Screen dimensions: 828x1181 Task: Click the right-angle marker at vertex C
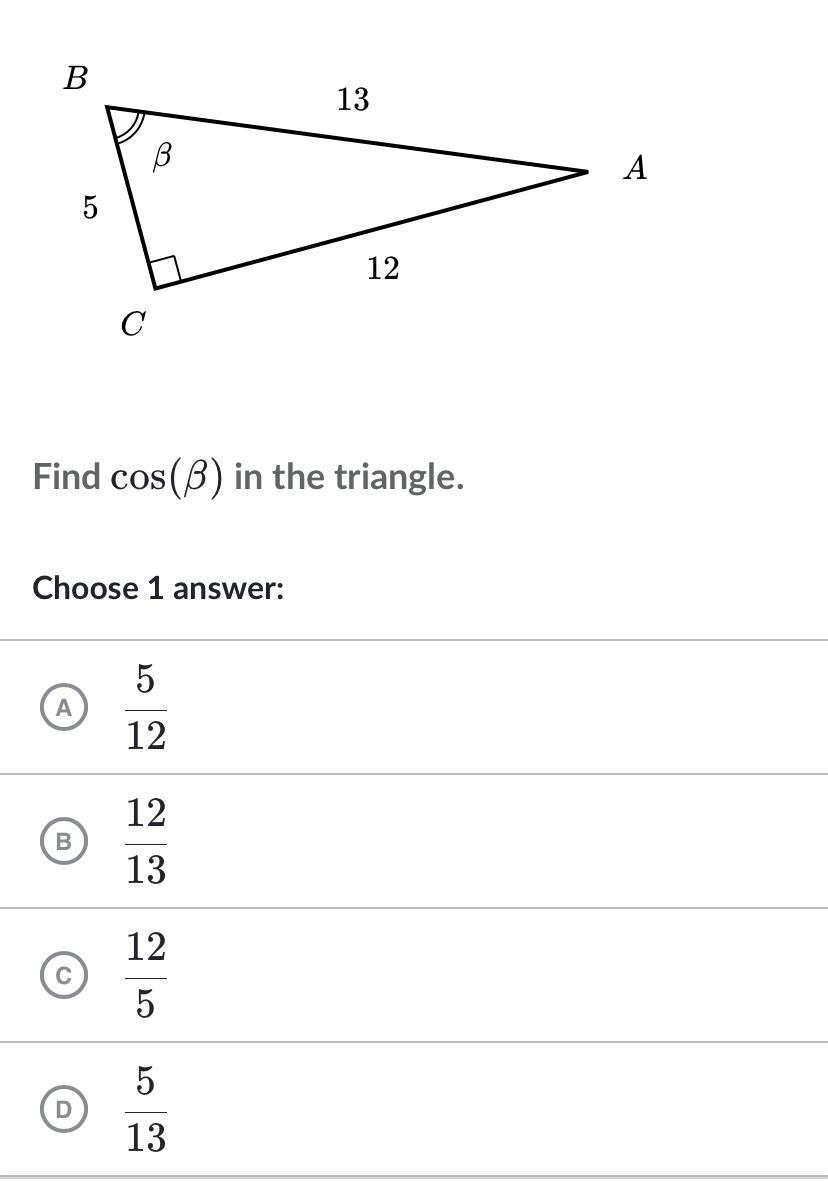pyautogui.click(x=165, y=270)
